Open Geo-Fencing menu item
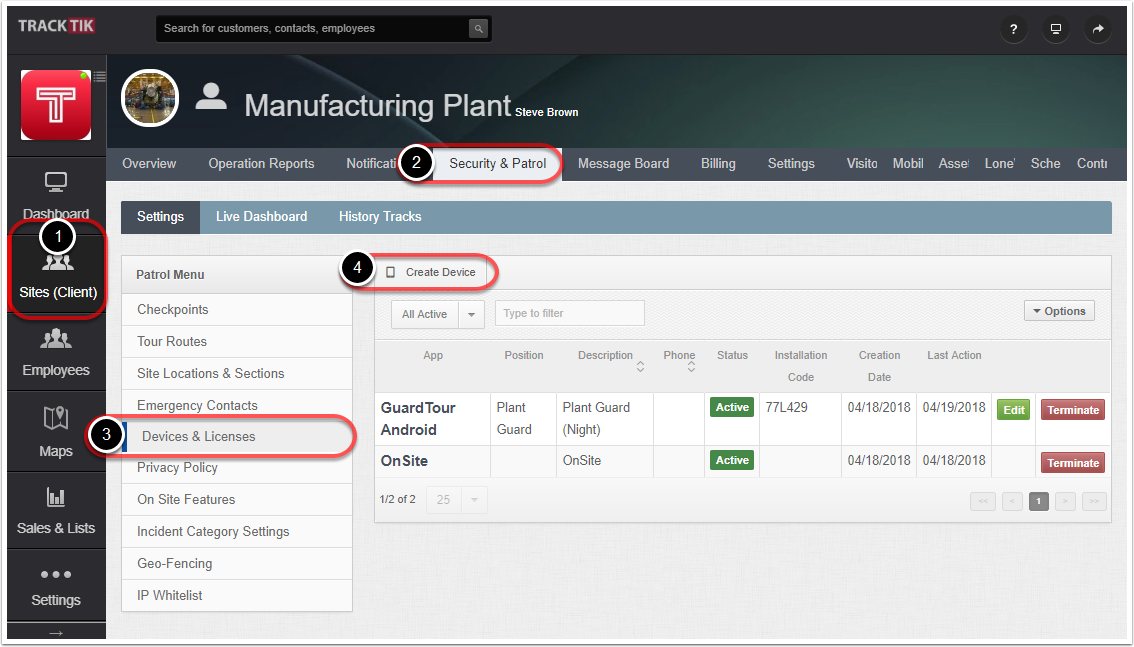The image size is (1134, 647). [x=236, y=563]
